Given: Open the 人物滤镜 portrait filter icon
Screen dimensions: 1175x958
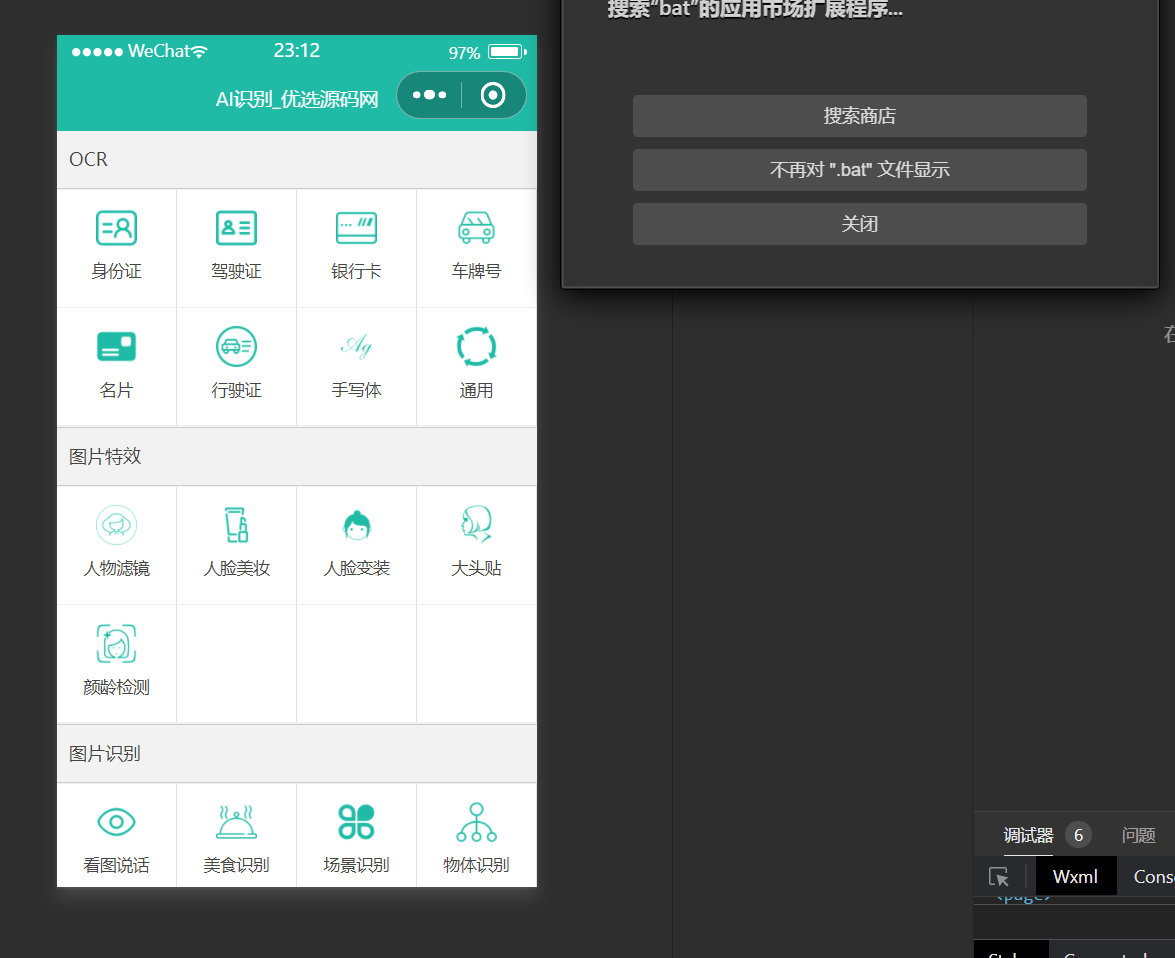Looking at the screenshot, I should 116,525.
